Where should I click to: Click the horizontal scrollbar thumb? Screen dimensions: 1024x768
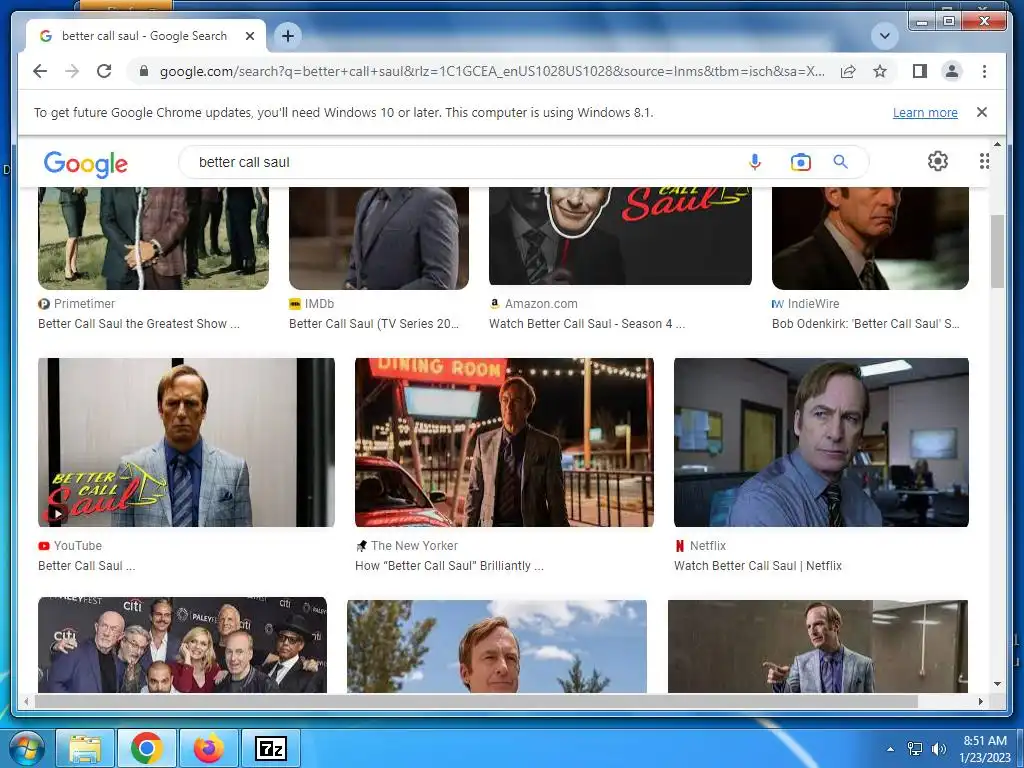click(x=476, y=701)
